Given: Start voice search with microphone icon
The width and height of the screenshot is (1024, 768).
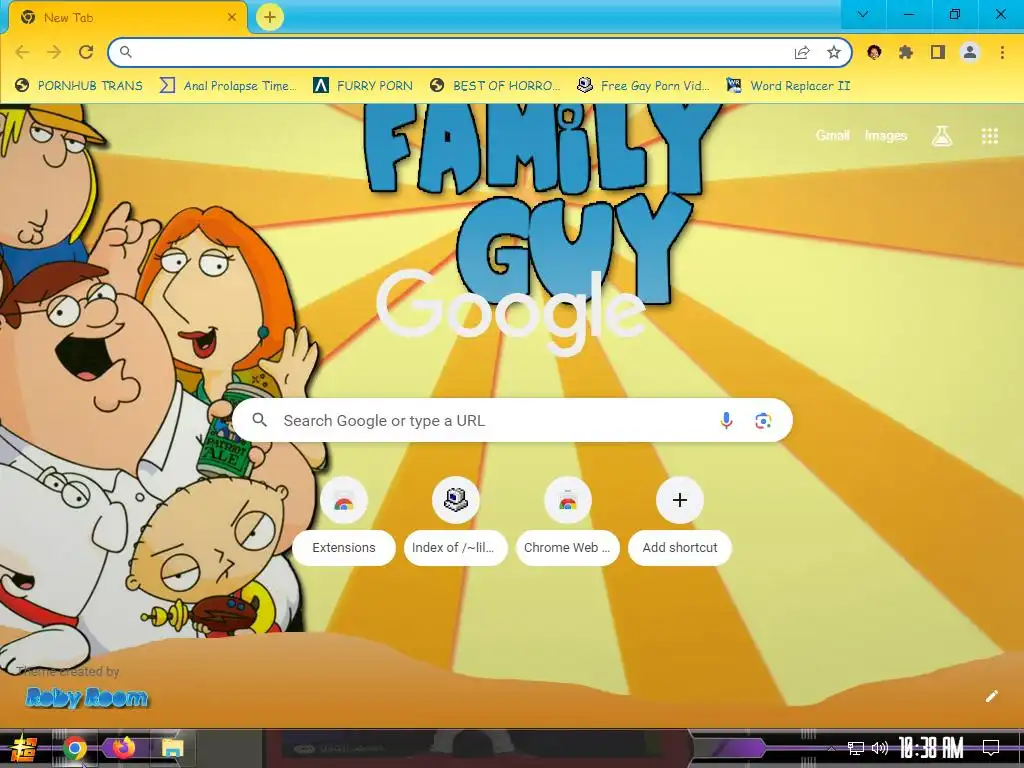Looking at the screenshot, I should coord(726,420).
